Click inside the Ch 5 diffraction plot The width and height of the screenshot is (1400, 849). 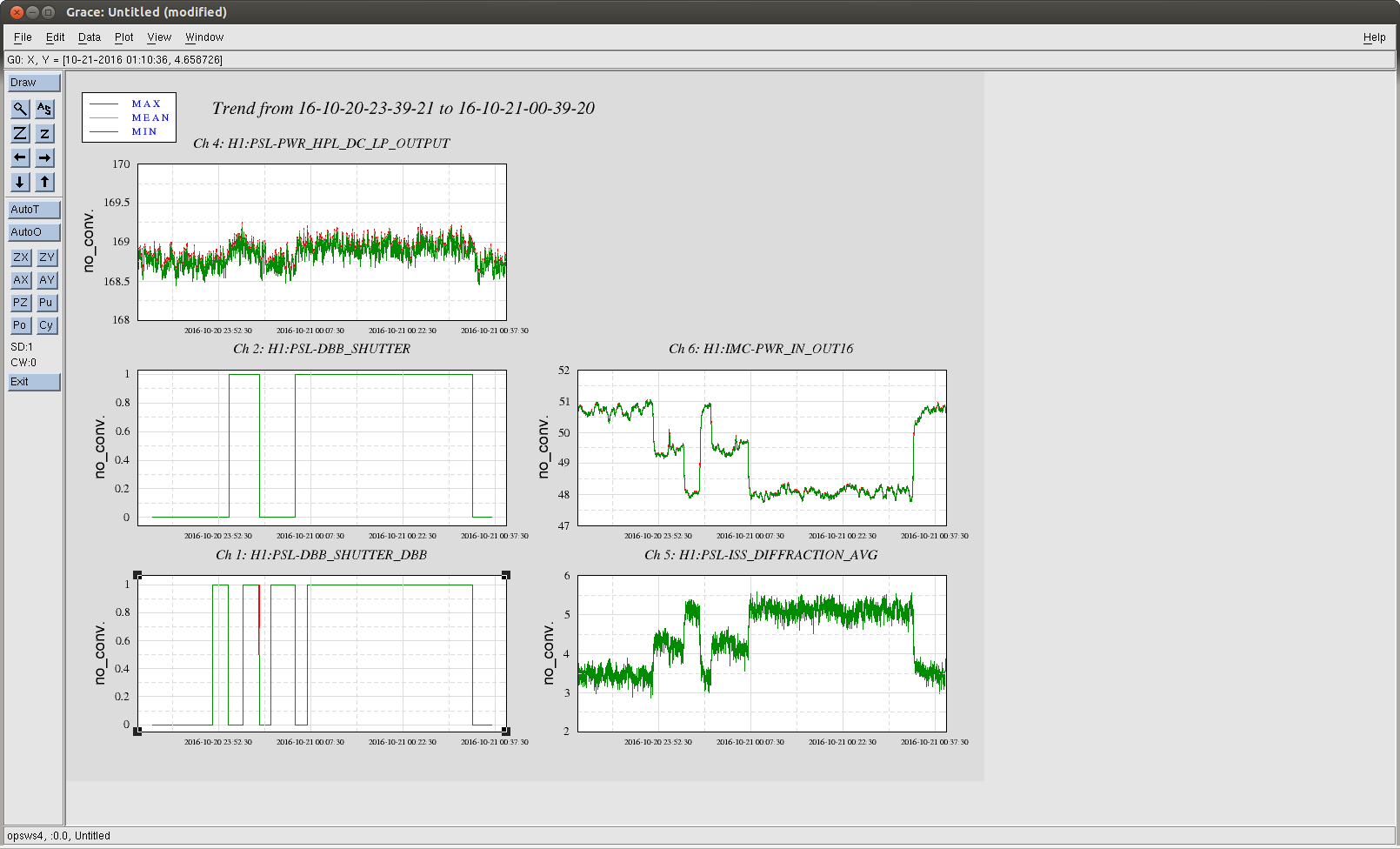pyautogui.click(x=762, y=653)
